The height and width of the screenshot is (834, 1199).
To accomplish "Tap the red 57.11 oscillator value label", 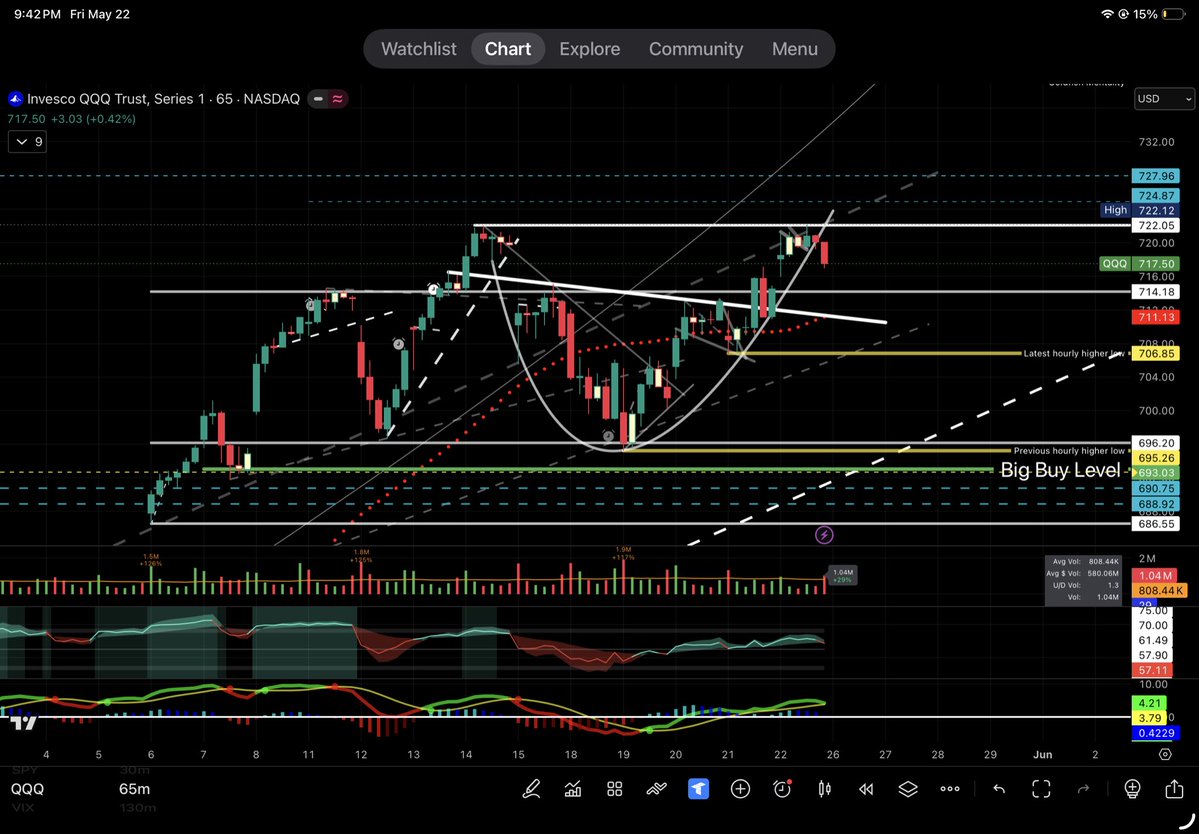I will [x=1152, y=670].
